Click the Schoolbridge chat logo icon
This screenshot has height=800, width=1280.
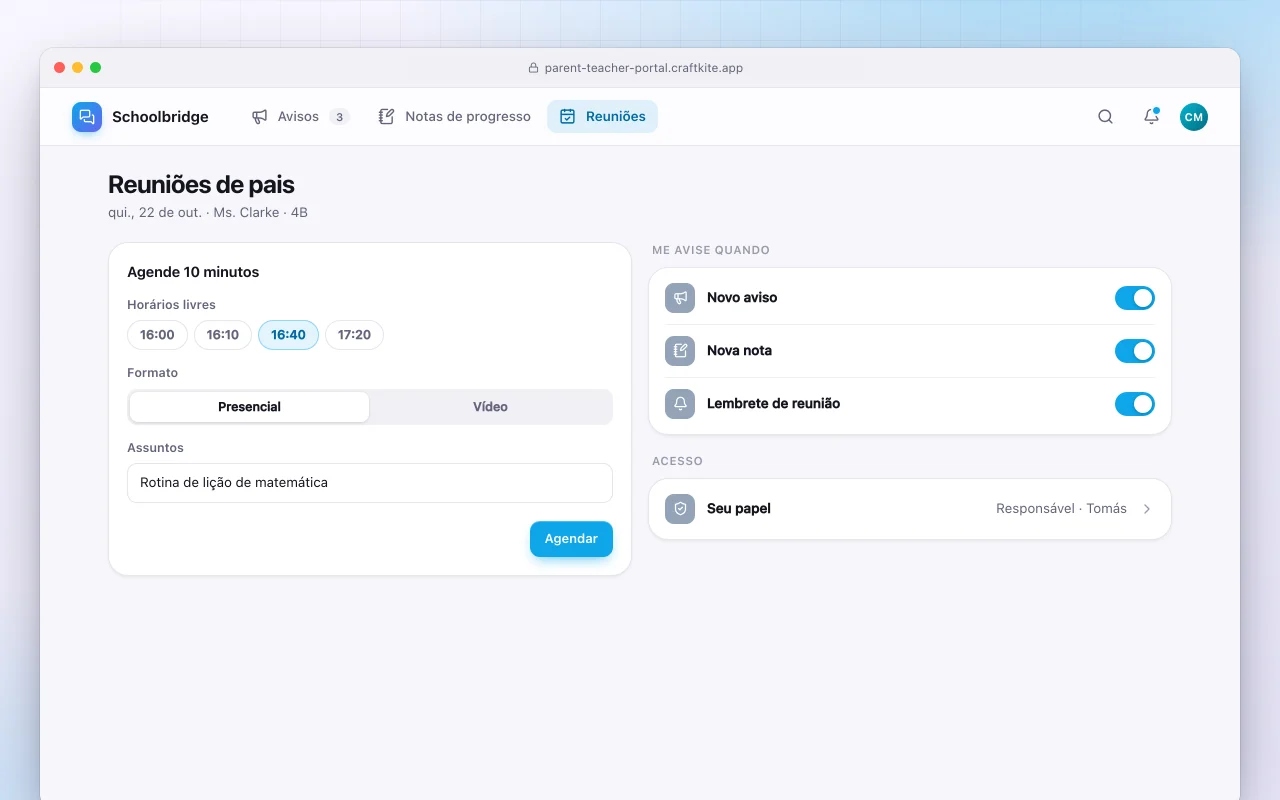[87, 117]
